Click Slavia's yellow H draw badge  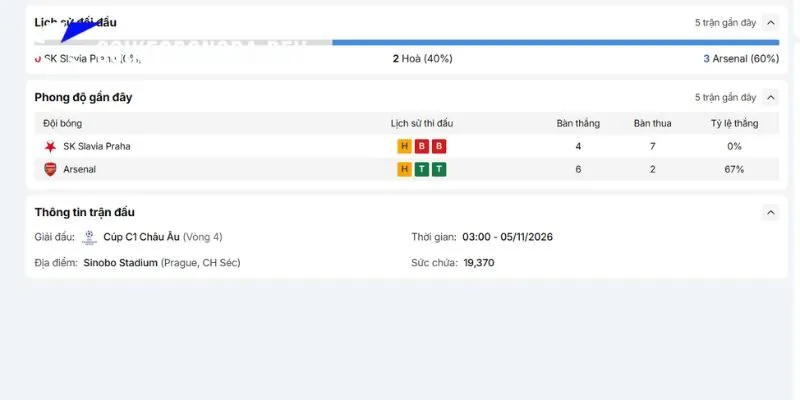tap(405, 147)
